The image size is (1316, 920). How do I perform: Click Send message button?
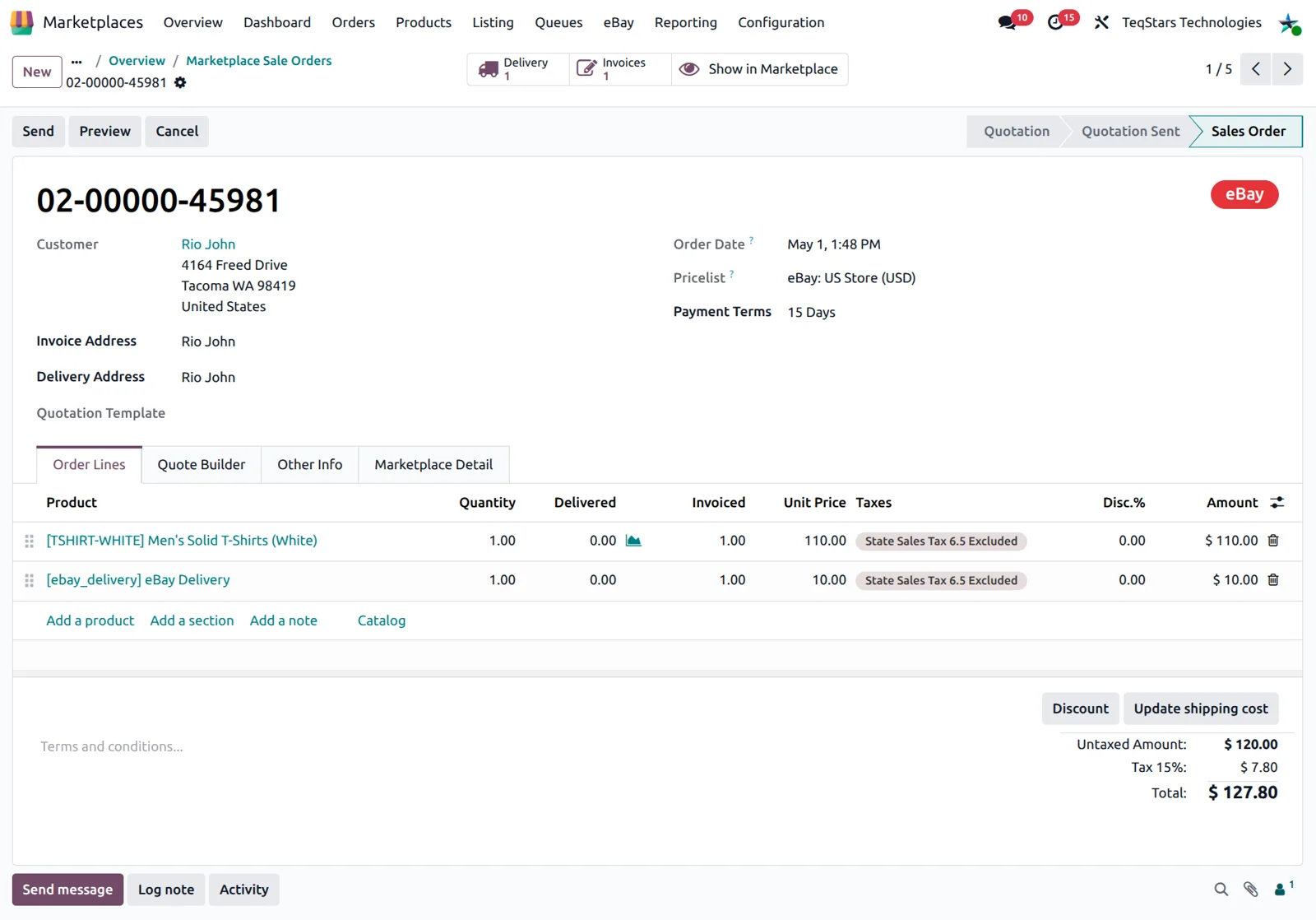(67, 890)
